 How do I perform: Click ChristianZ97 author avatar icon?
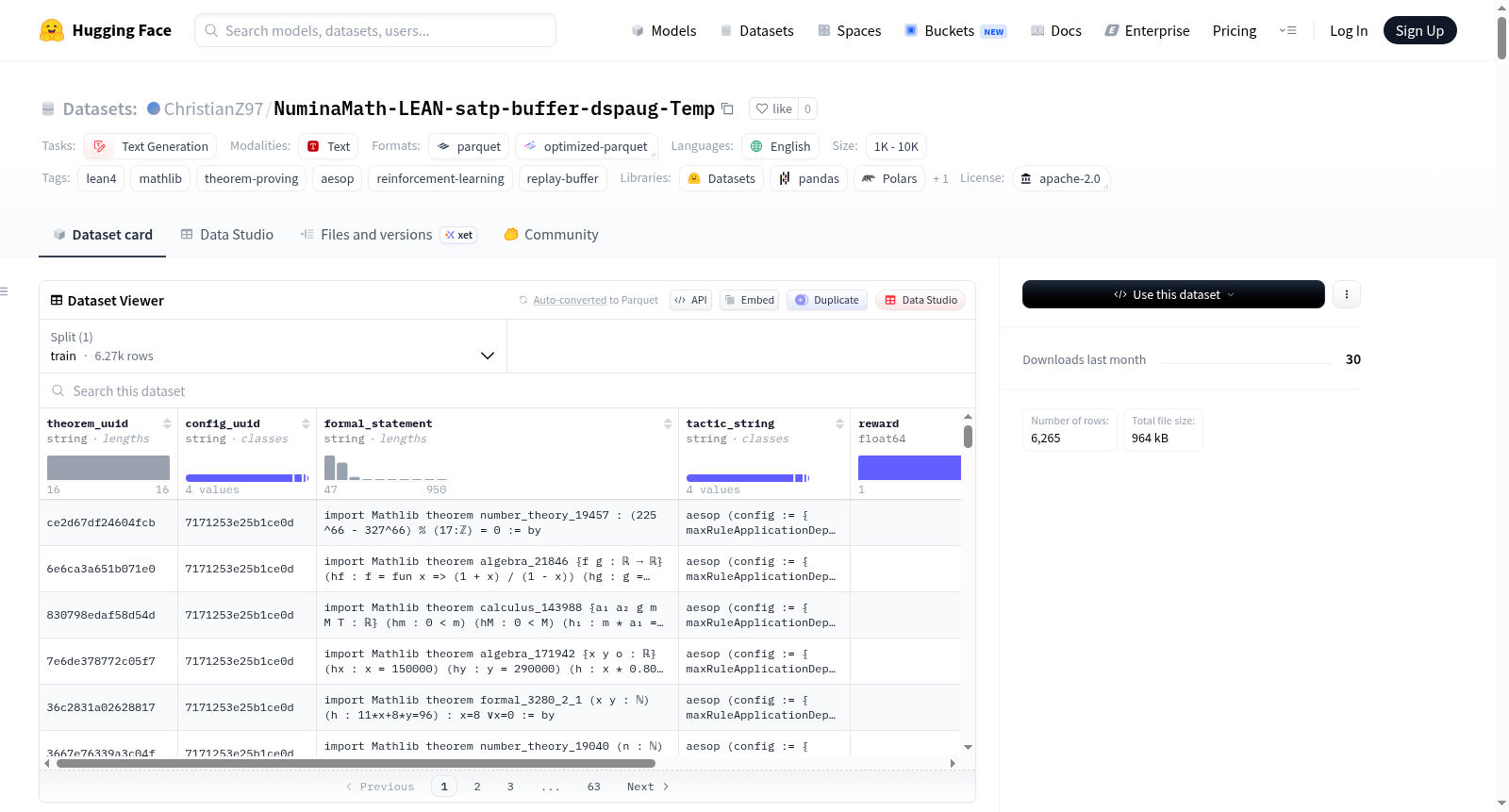click(154, 108)
